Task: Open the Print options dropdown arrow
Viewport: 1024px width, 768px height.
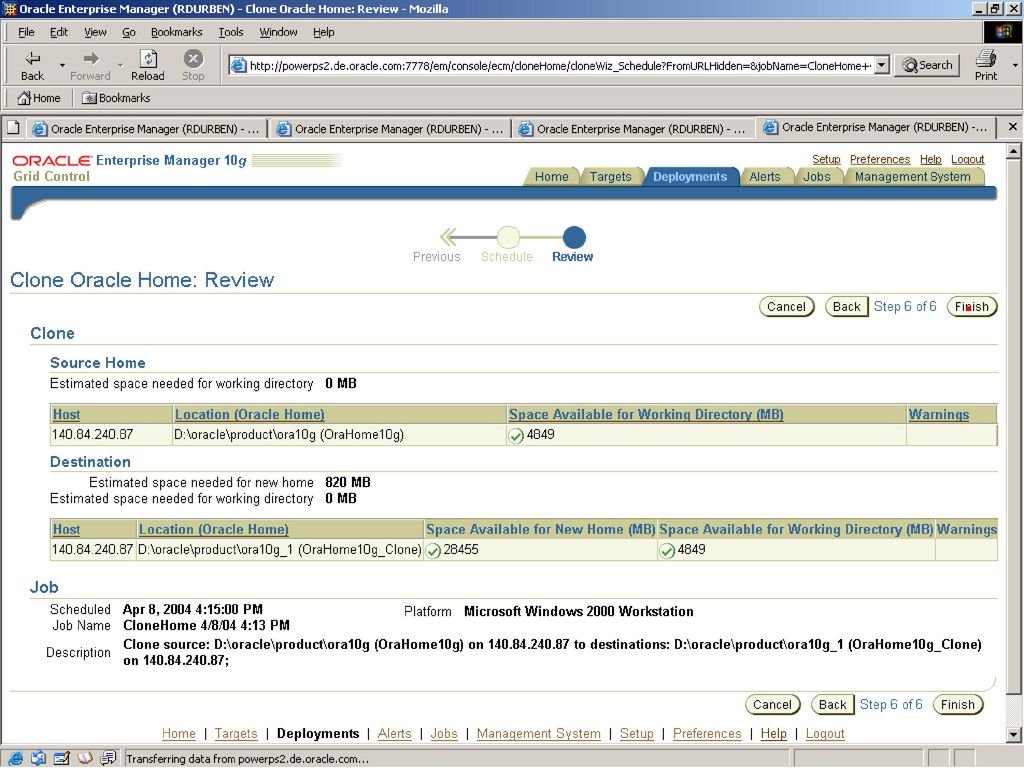Action: point(1015,65)
